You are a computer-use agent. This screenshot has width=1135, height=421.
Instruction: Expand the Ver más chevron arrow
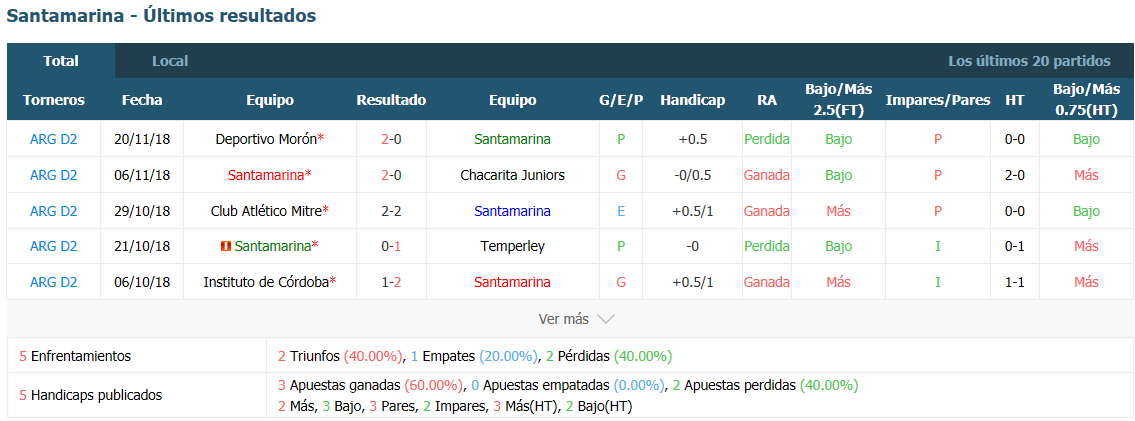click(606, 319)
